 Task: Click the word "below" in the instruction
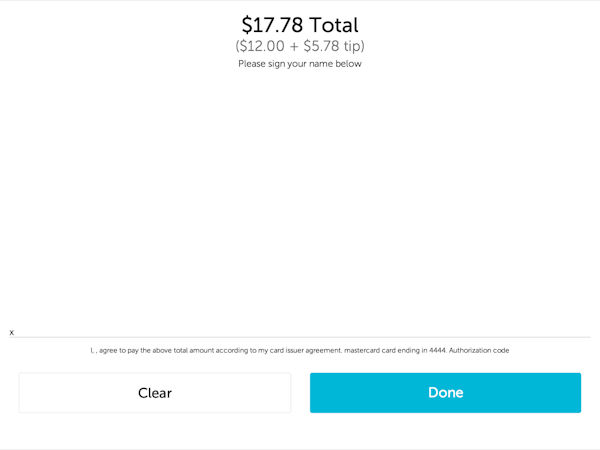348,64
